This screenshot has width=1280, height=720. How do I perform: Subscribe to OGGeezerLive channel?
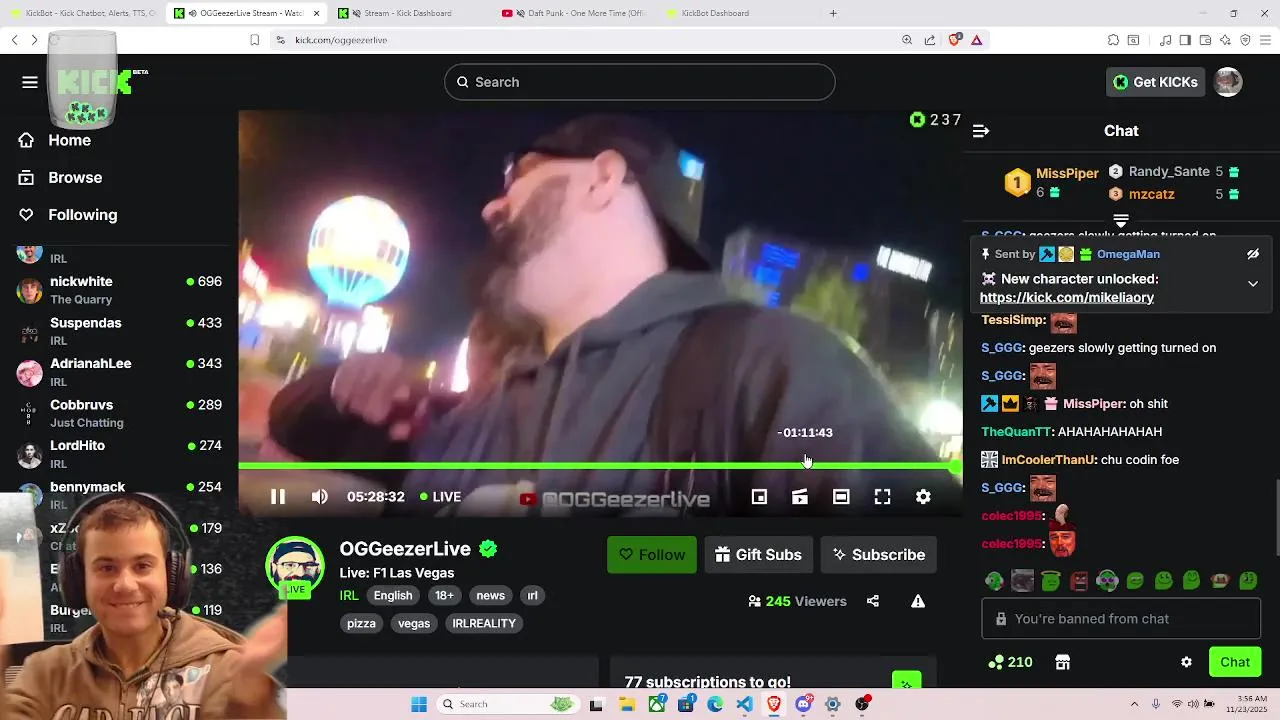click(878, 555)
